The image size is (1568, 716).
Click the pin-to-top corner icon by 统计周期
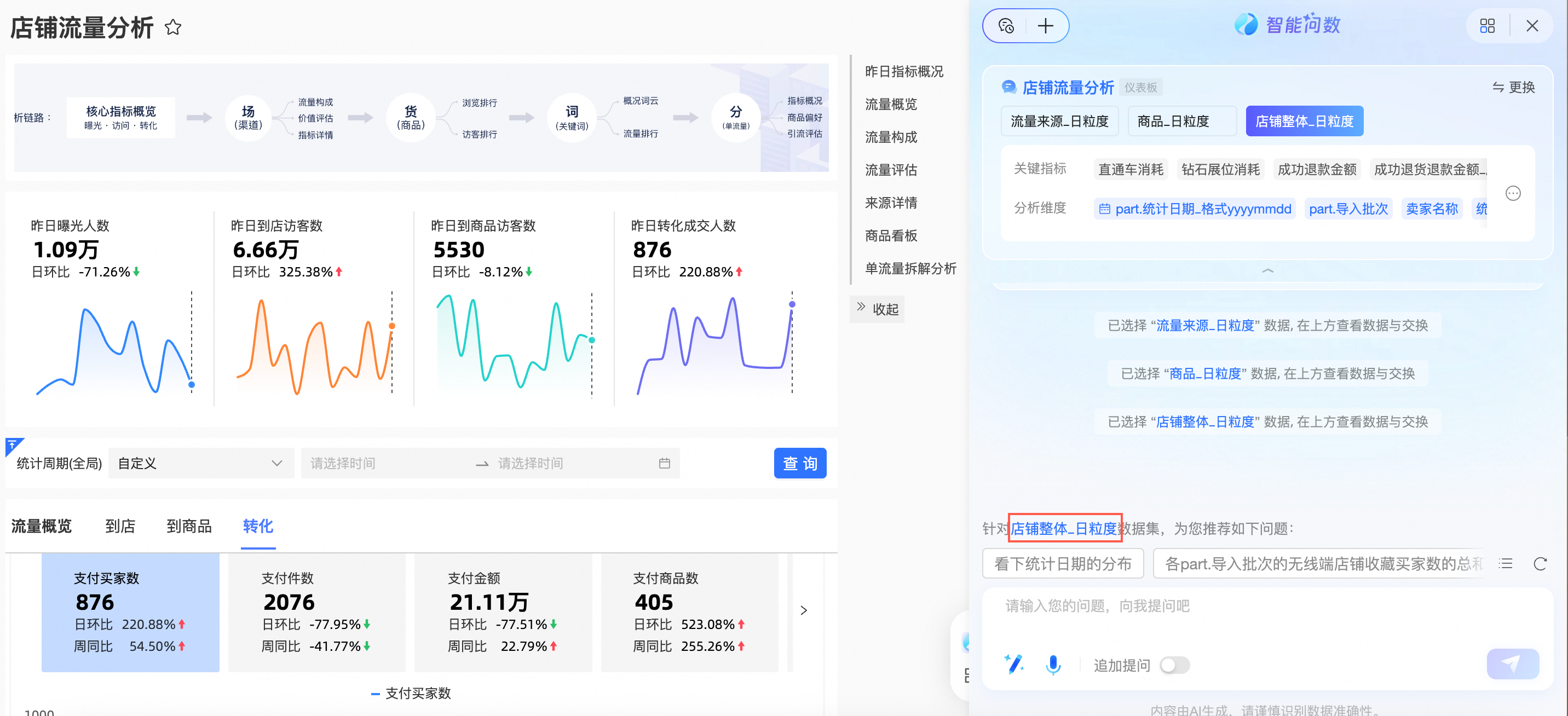(x=13, y=445)
